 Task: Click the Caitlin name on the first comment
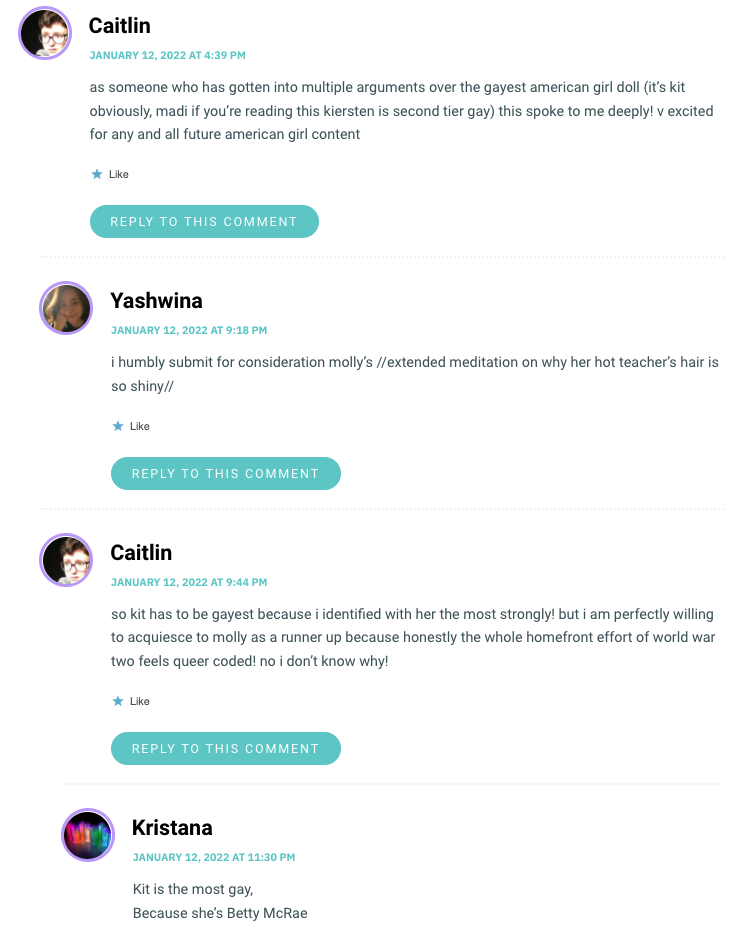(120, 26)
